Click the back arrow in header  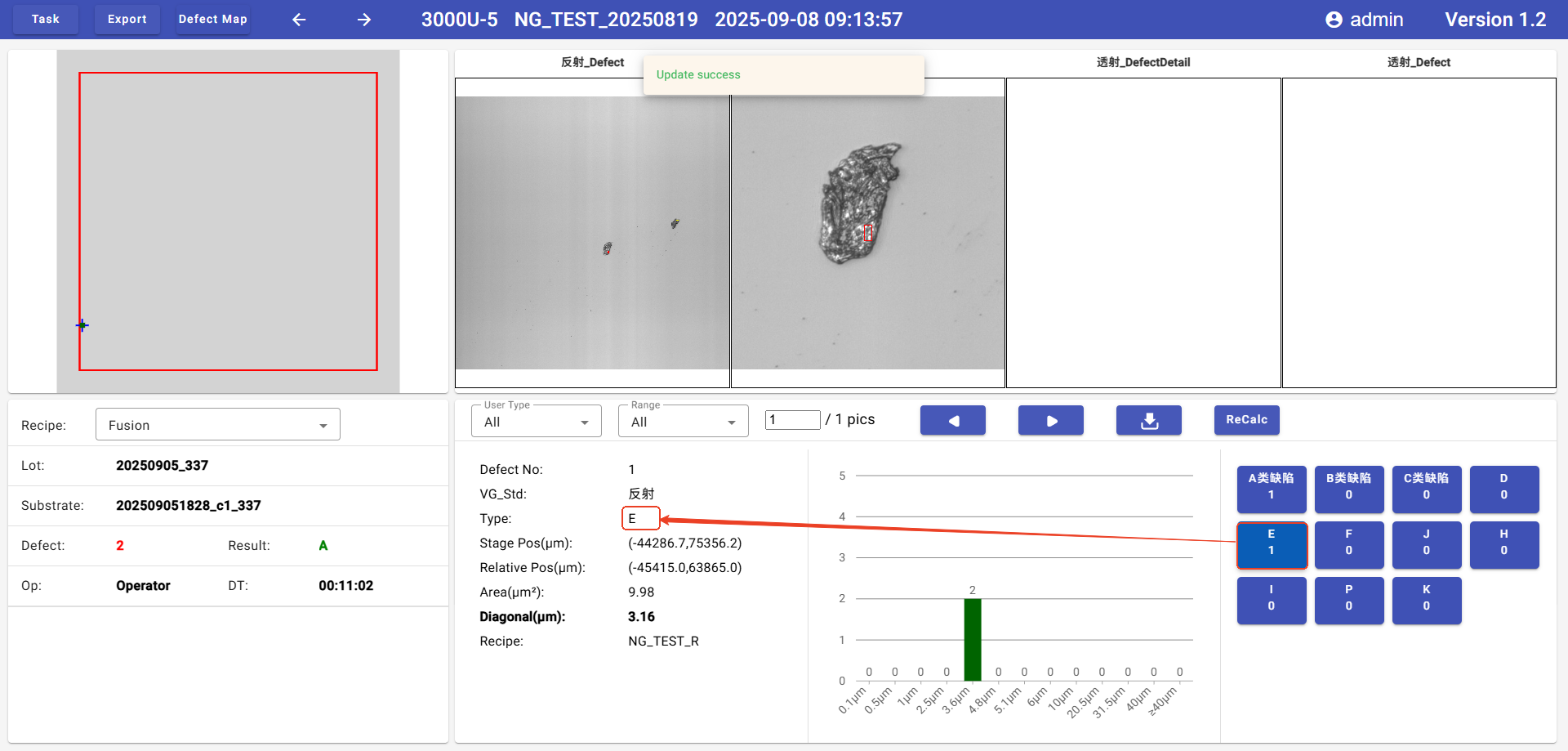point(299,20)
